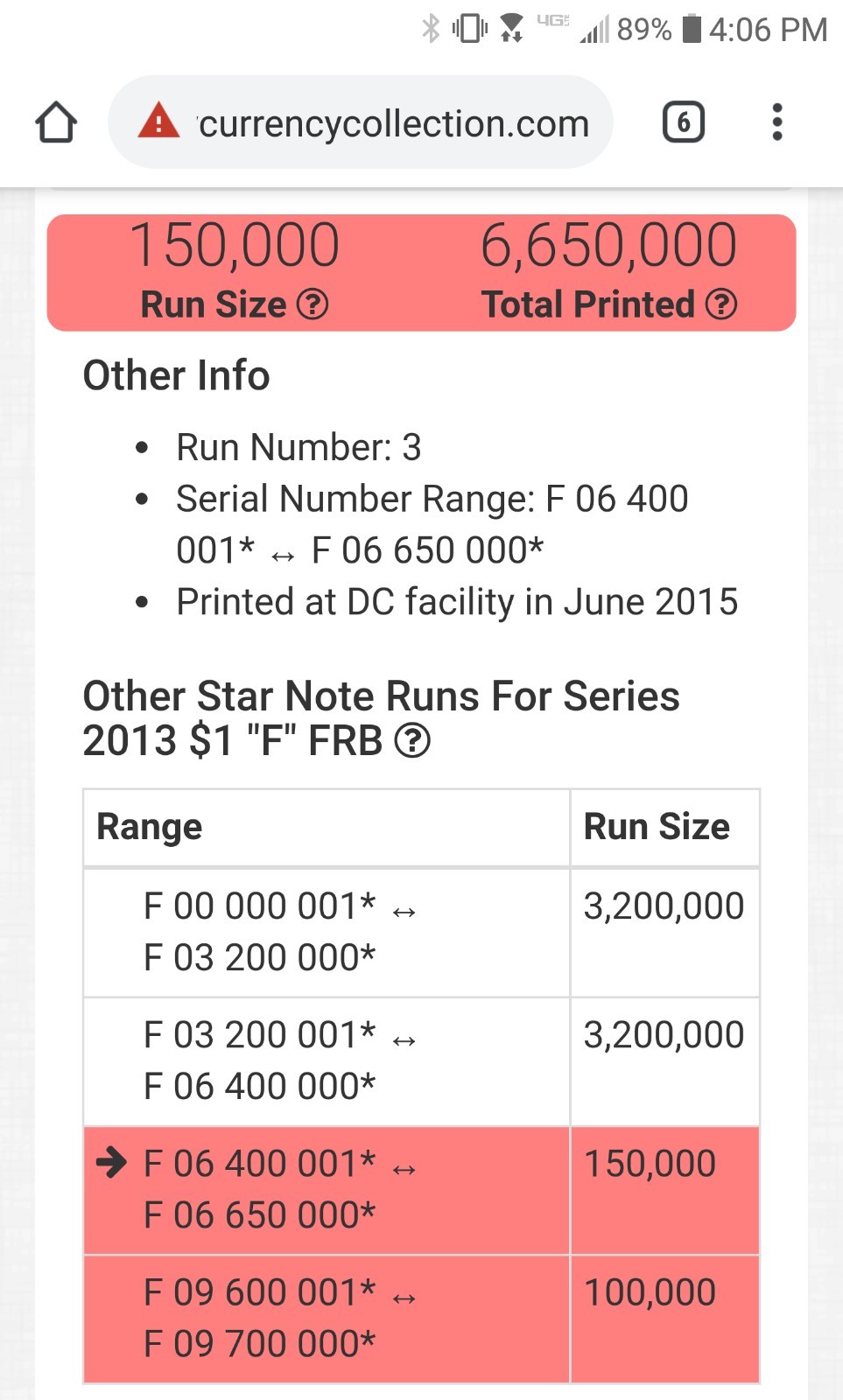The width and height of the screenshot is (843, 1400).
Task: Tap the red insecure-site warning triangle
Action: (158, 122)
